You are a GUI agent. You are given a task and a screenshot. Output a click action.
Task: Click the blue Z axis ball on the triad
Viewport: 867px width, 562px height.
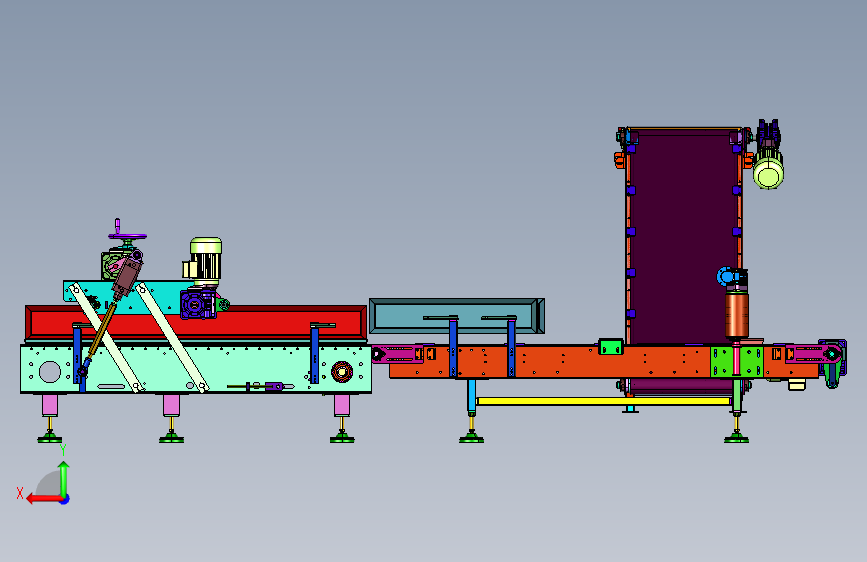coord(65,499)
